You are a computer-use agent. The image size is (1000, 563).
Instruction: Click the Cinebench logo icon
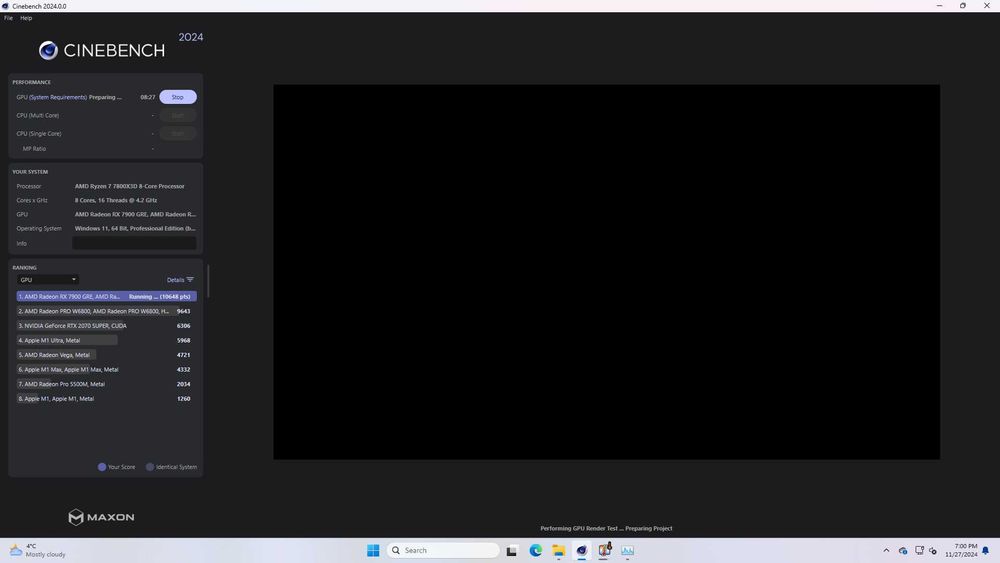[48, 50]
